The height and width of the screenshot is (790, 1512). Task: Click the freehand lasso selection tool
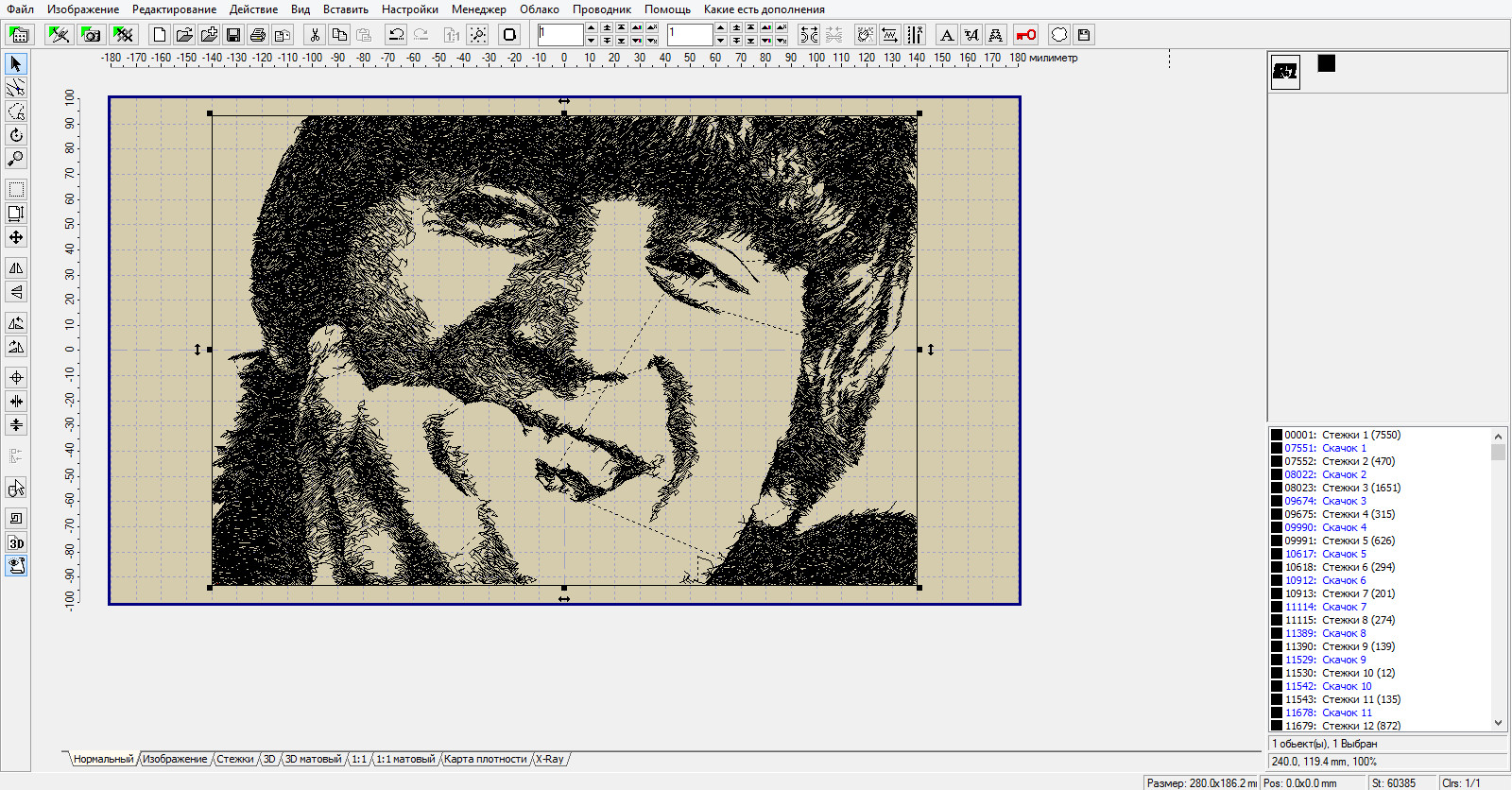[x=16, y=112]
